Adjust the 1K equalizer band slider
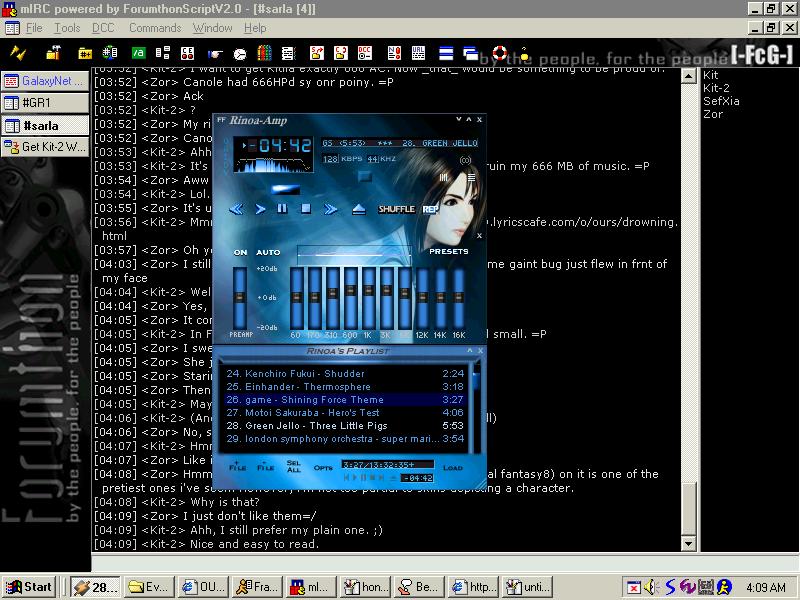 (x=368, y=297)
